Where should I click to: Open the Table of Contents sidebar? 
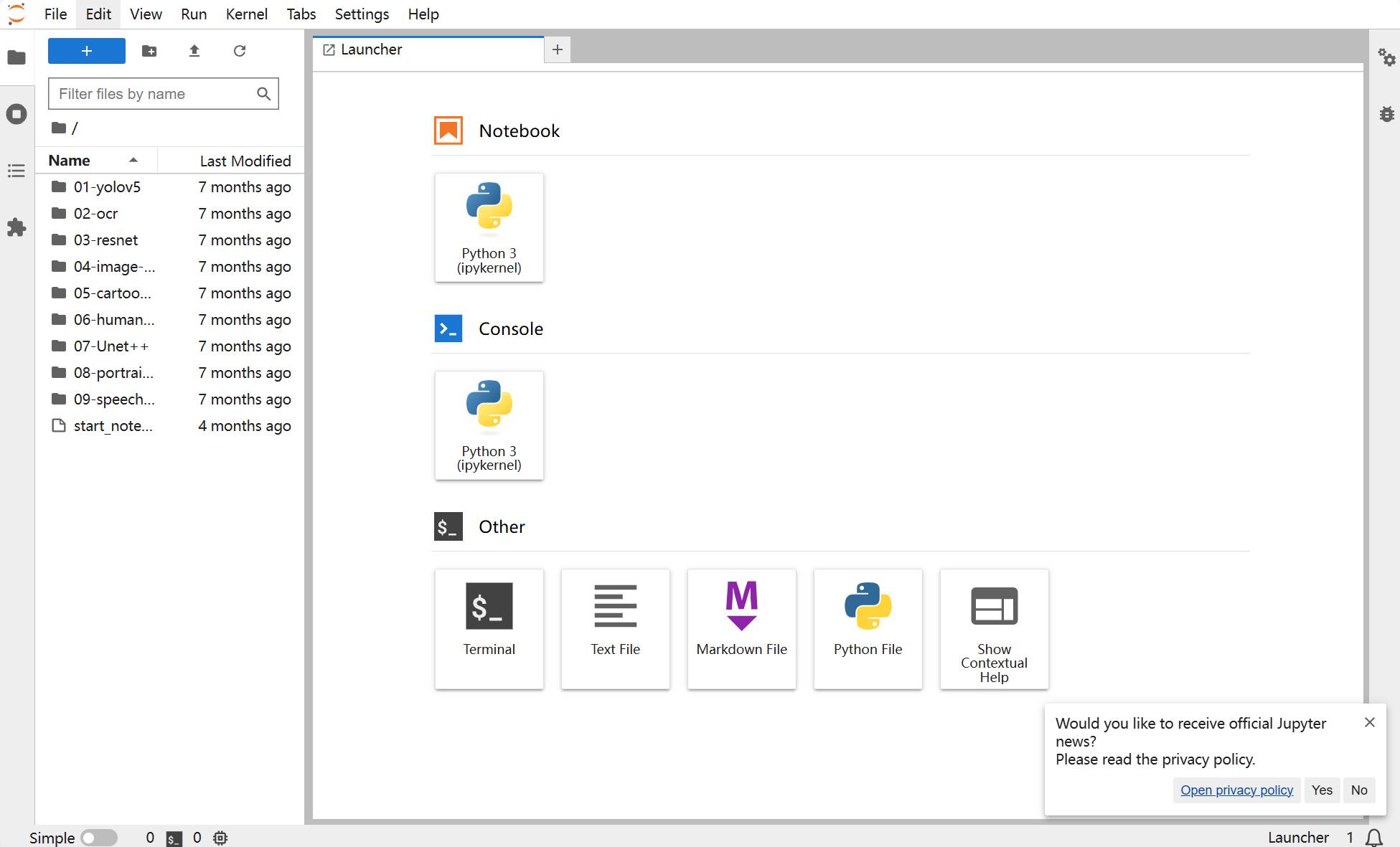click(x=17, y=171)
